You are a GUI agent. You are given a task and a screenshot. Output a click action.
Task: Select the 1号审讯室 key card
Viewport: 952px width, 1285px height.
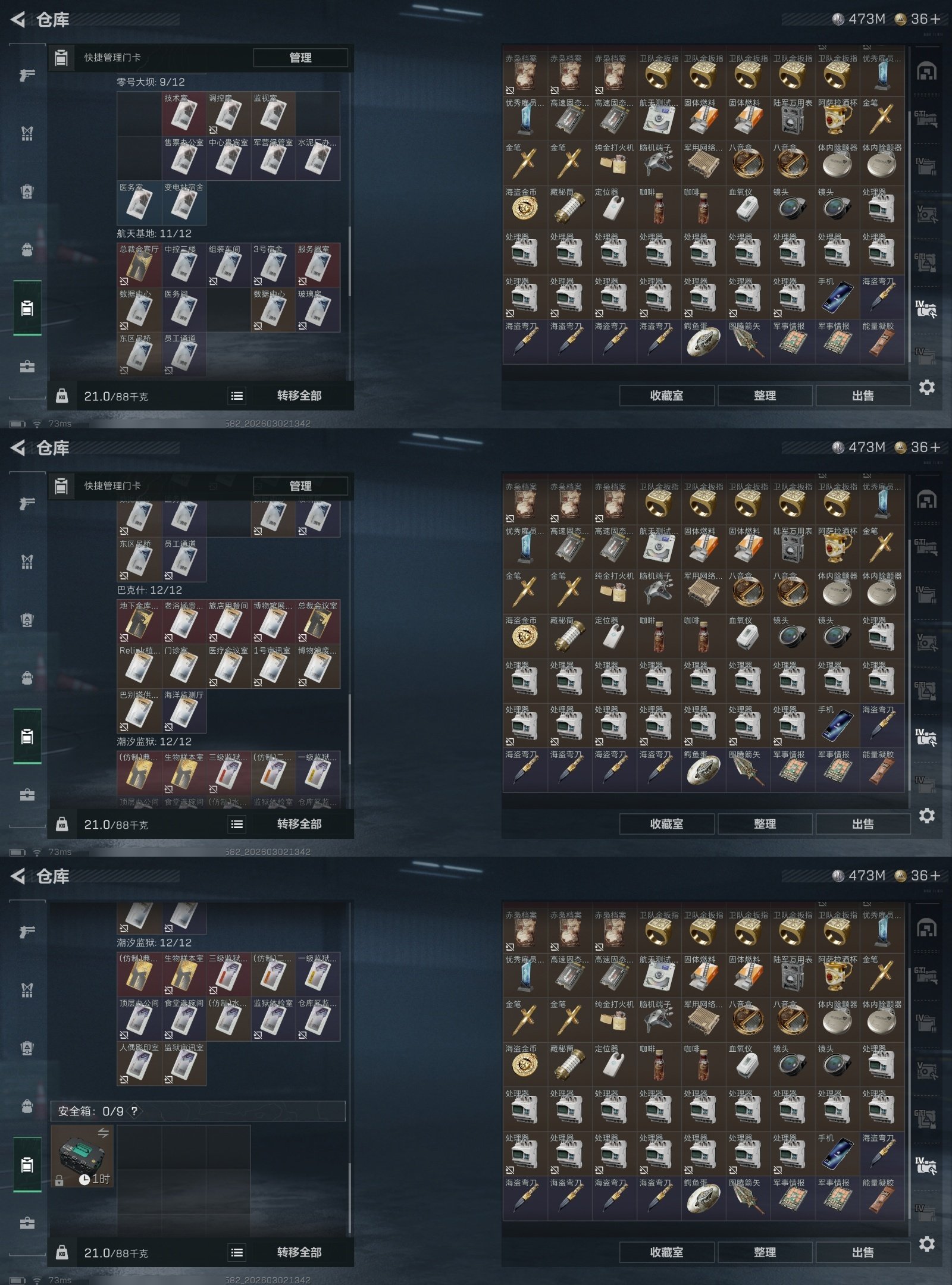coord(273,666)
